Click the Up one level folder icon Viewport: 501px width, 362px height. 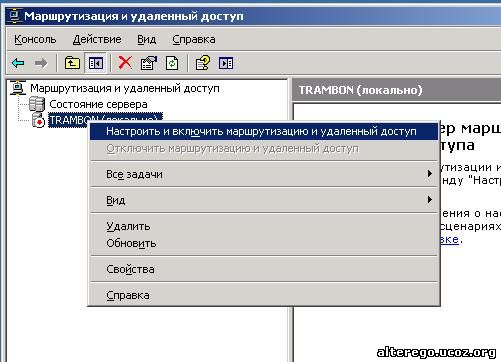click(72, 63)
